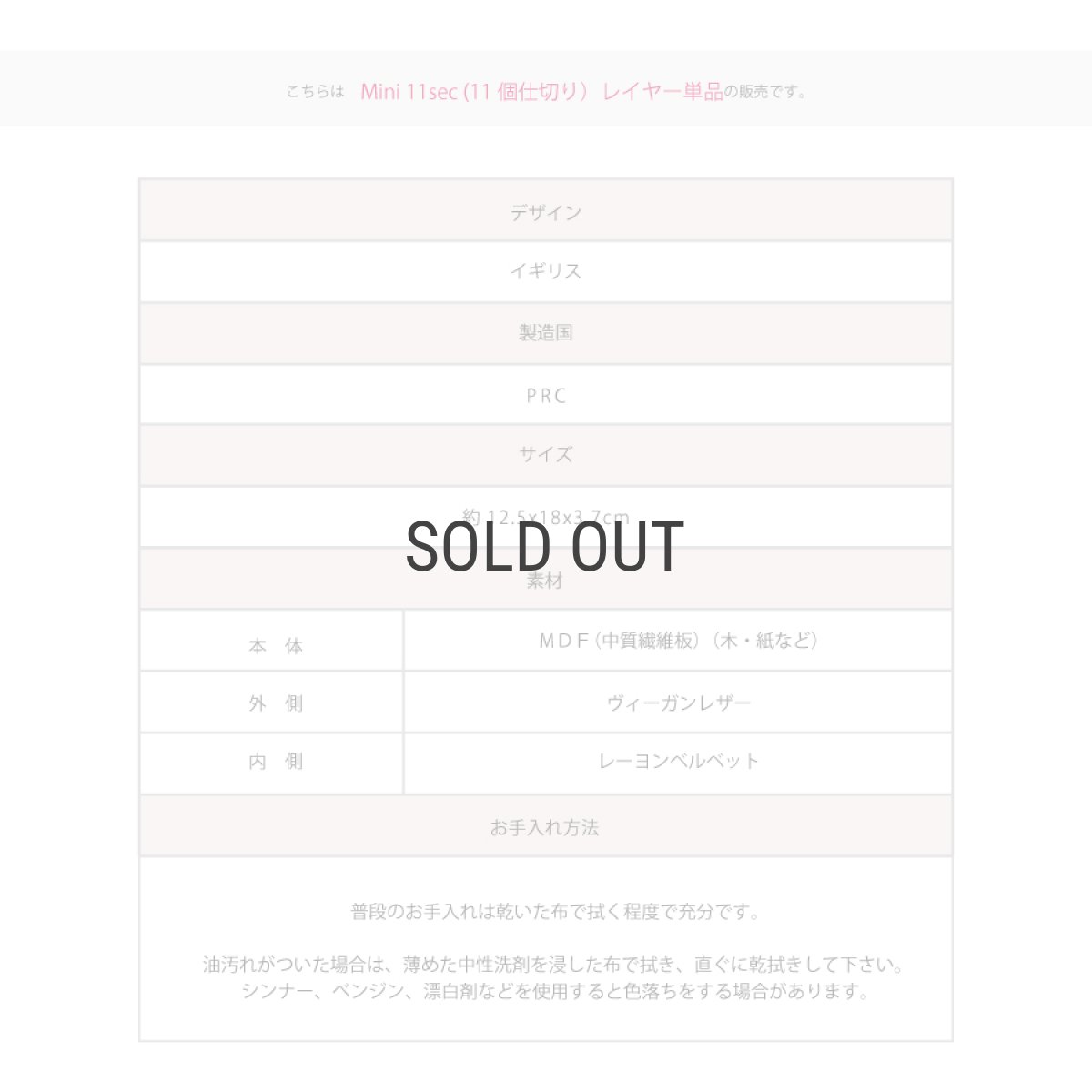Select the 製造国 header row
1092x1092 pixels.
click(x=545, y=333)
